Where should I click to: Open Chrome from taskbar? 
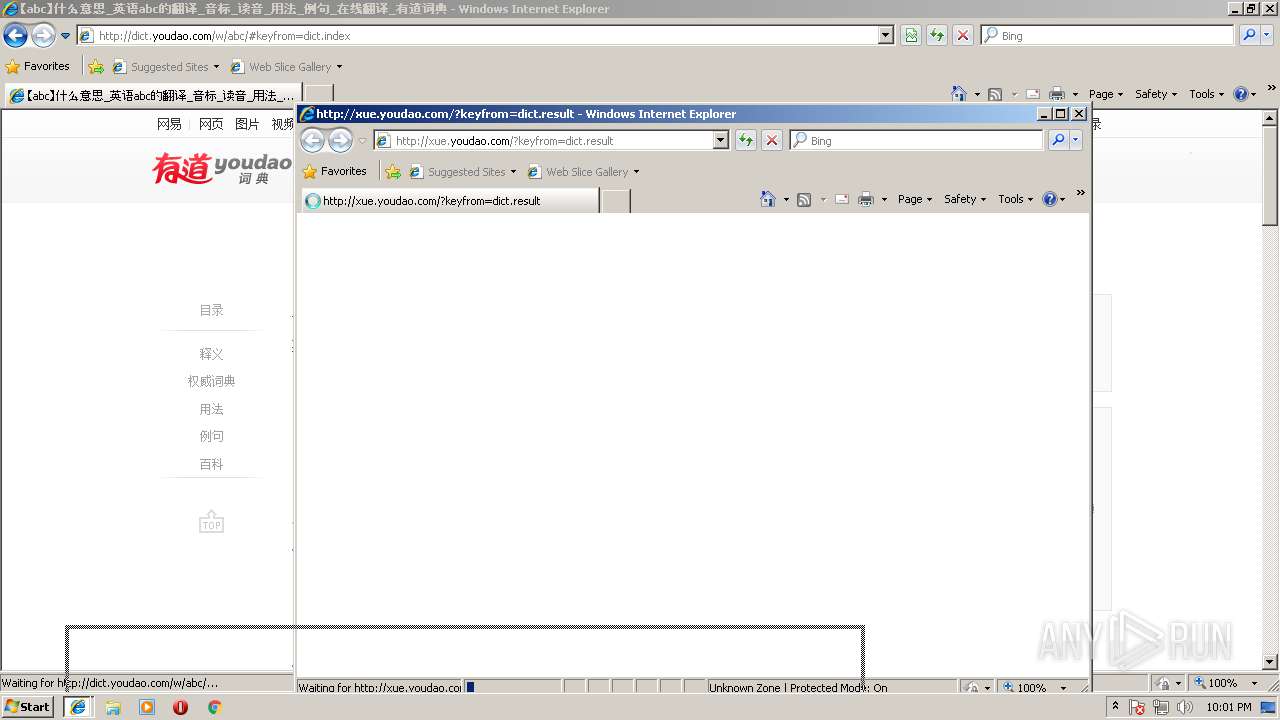click(x=214, y=707)
